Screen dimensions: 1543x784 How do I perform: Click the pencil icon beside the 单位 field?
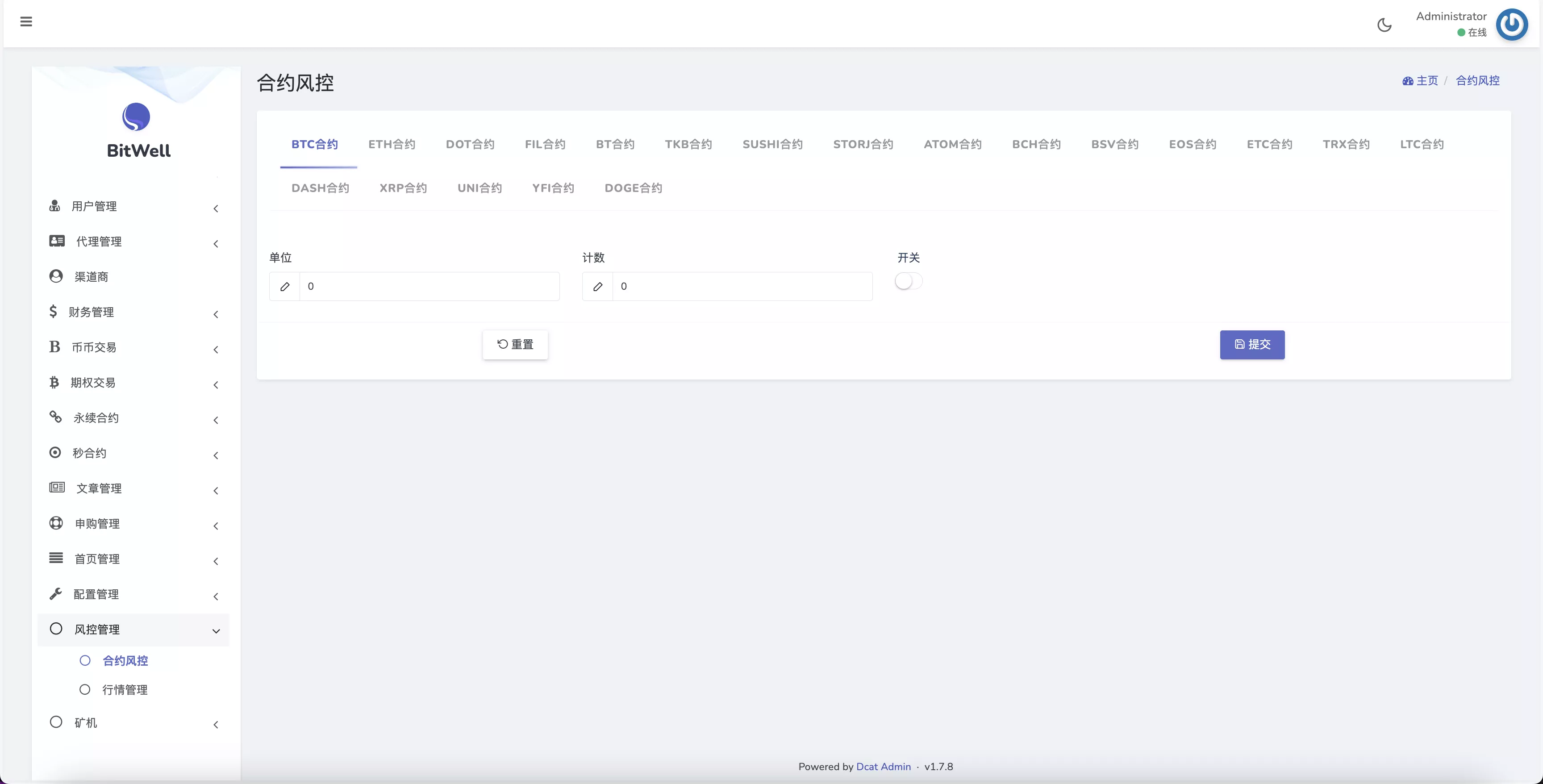tap(285, 286)
